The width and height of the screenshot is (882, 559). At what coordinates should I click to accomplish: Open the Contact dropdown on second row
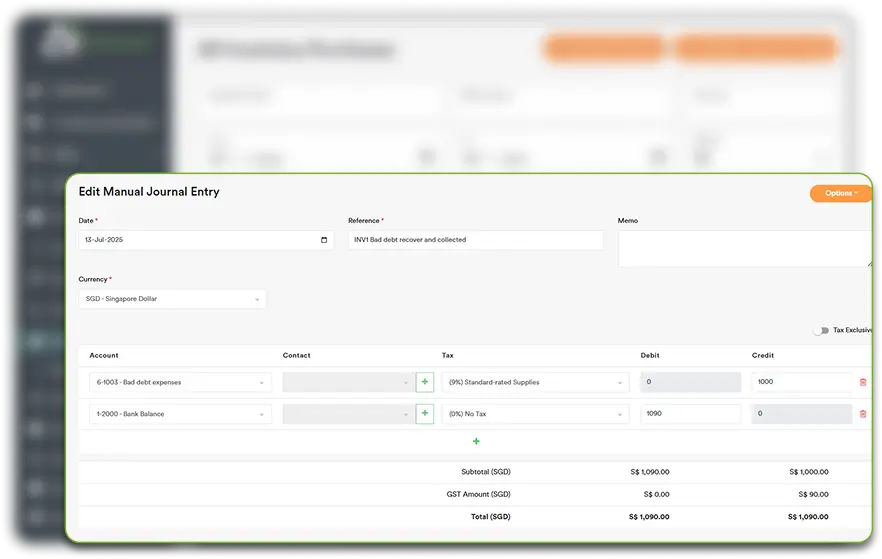[x=347, y=414]
